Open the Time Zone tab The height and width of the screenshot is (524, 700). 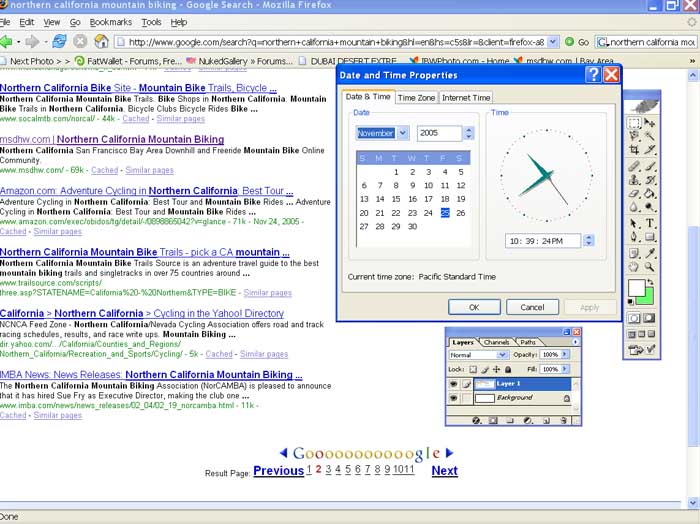click(416, 98)
